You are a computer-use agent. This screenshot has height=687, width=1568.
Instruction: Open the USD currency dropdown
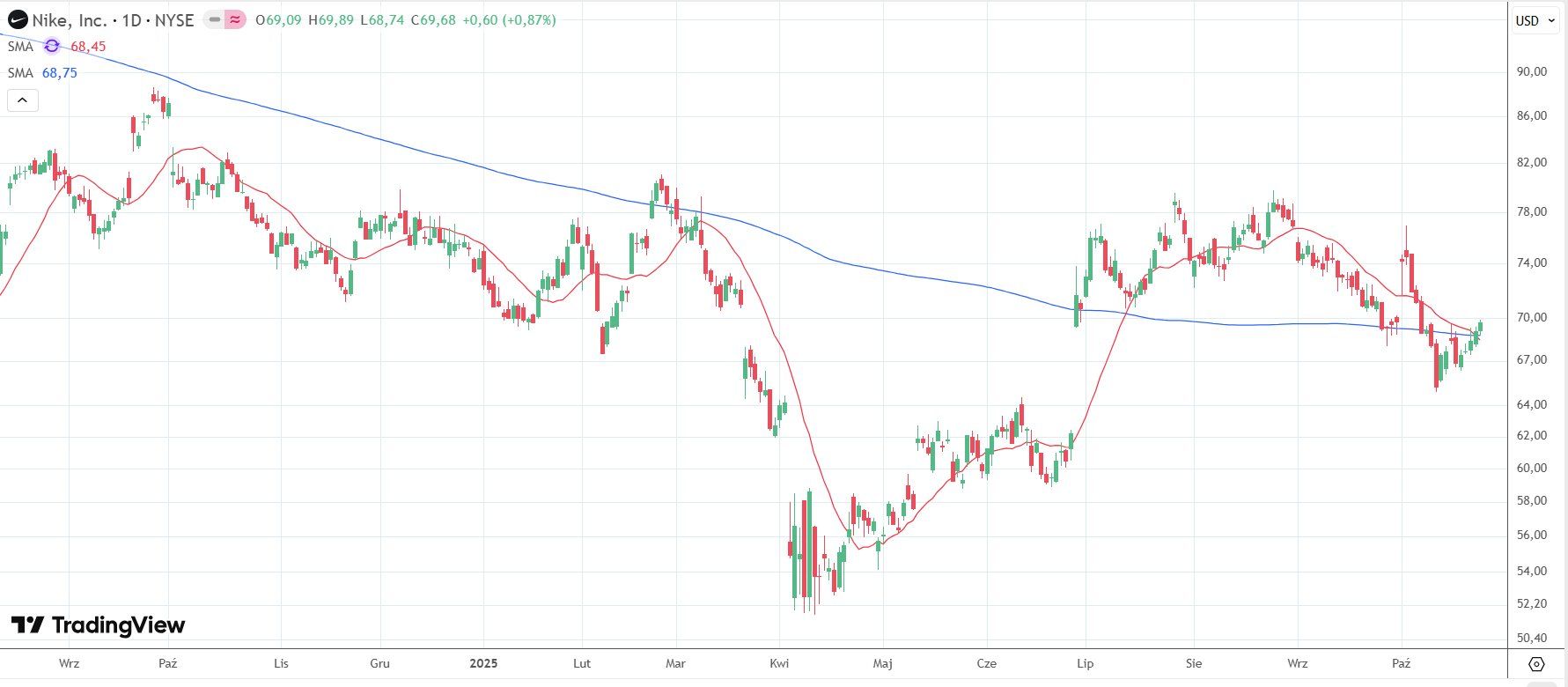click(1533, 20)
